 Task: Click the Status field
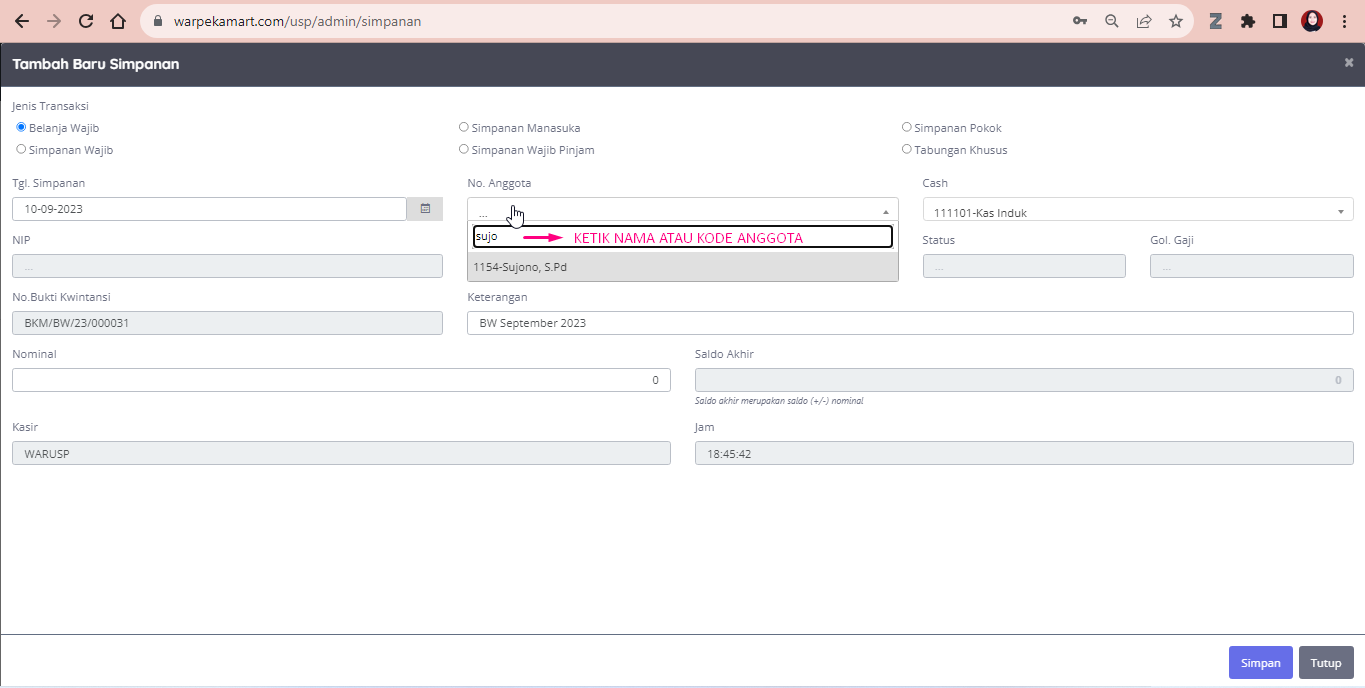coord(1024,266)
